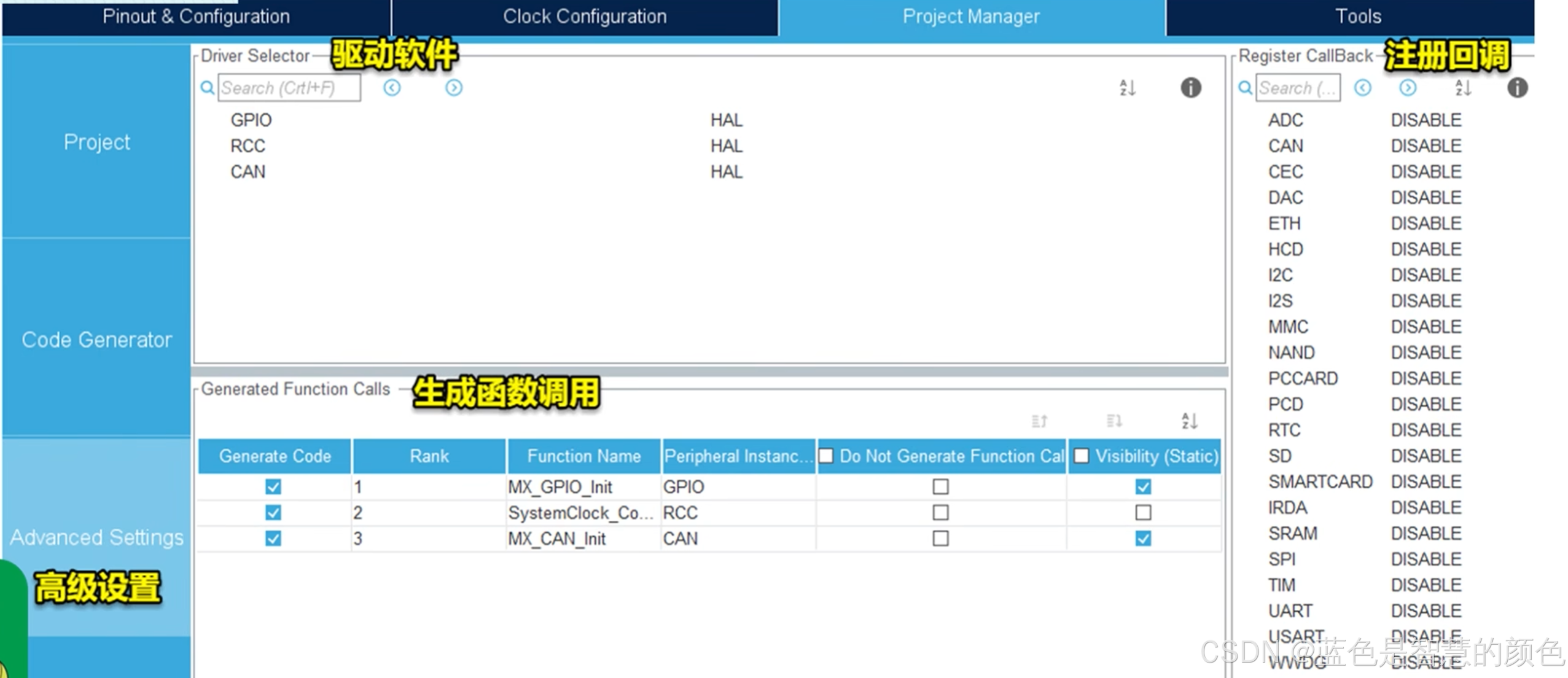Viewport: 1568px width, 678px height.
Task: Open Code Generator section
Action: pyautogui.click(x=96, y=340)
